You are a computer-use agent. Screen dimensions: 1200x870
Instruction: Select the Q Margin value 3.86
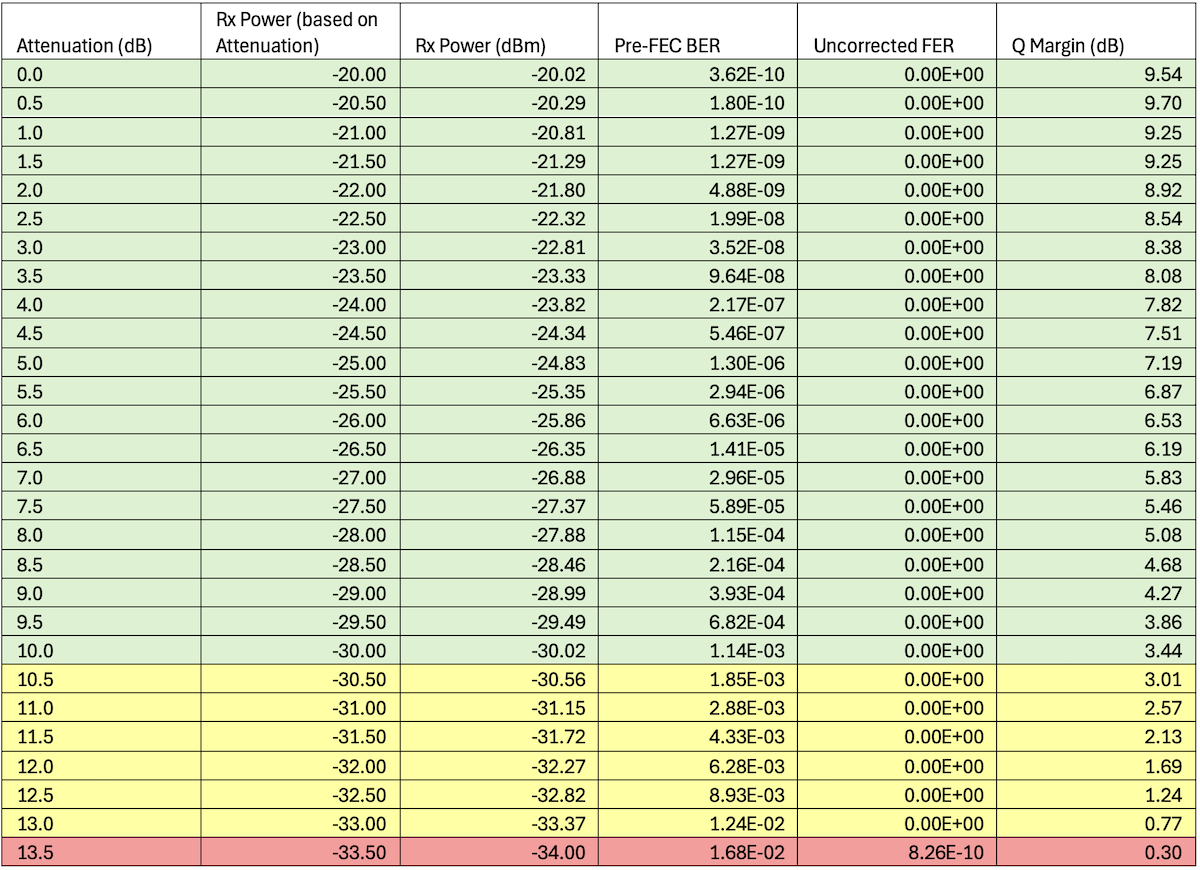(1096, 622)
